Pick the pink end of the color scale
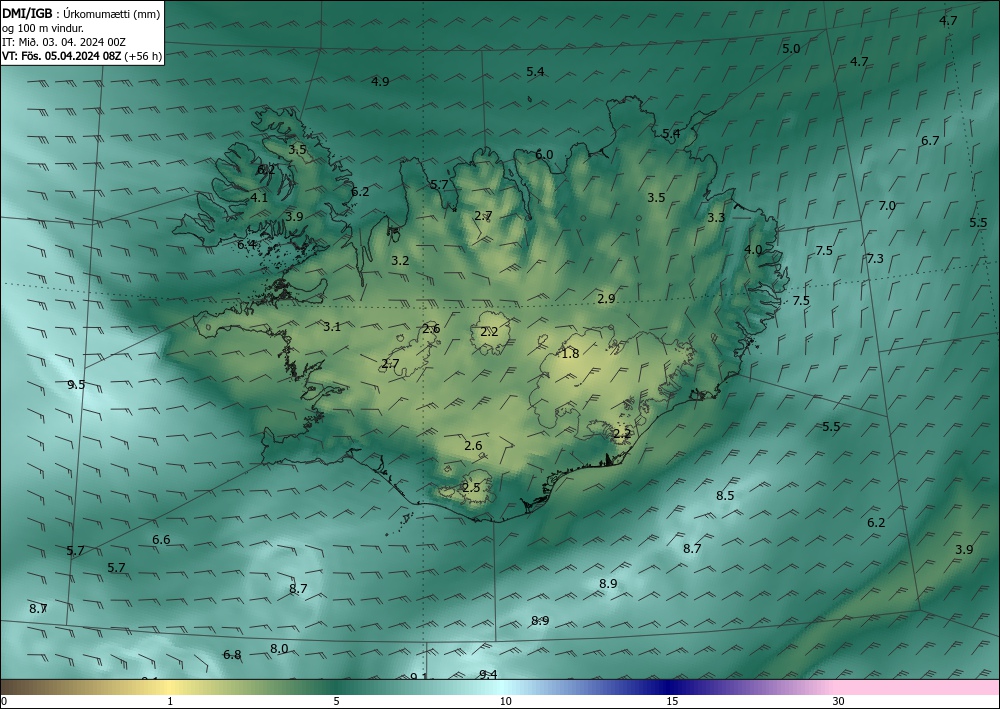Image resolution: width=1000 pixels, height=709 pixels. 918,687
